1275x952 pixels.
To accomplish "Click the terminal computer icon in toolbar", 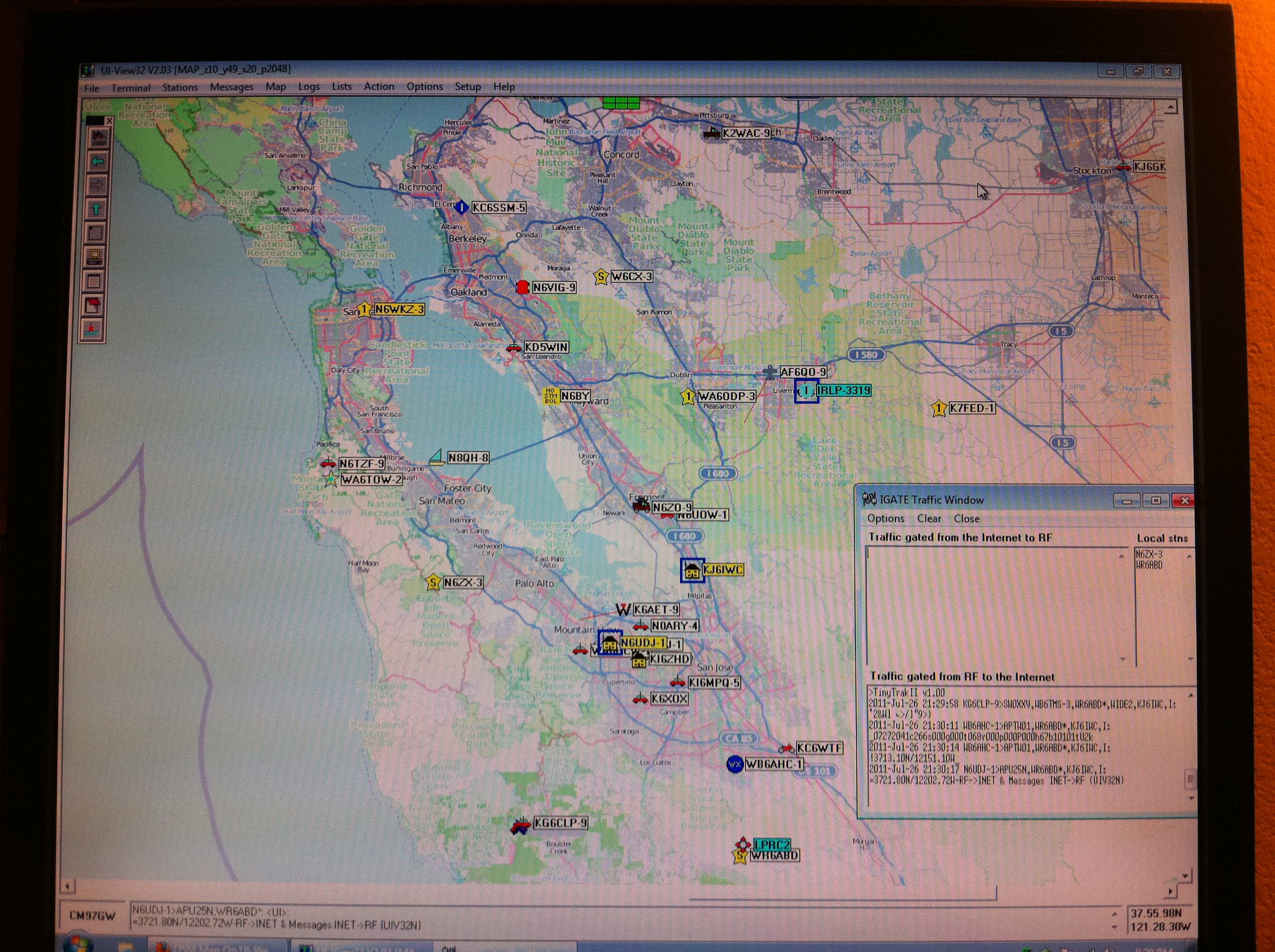I will click(x=95, y=257).
